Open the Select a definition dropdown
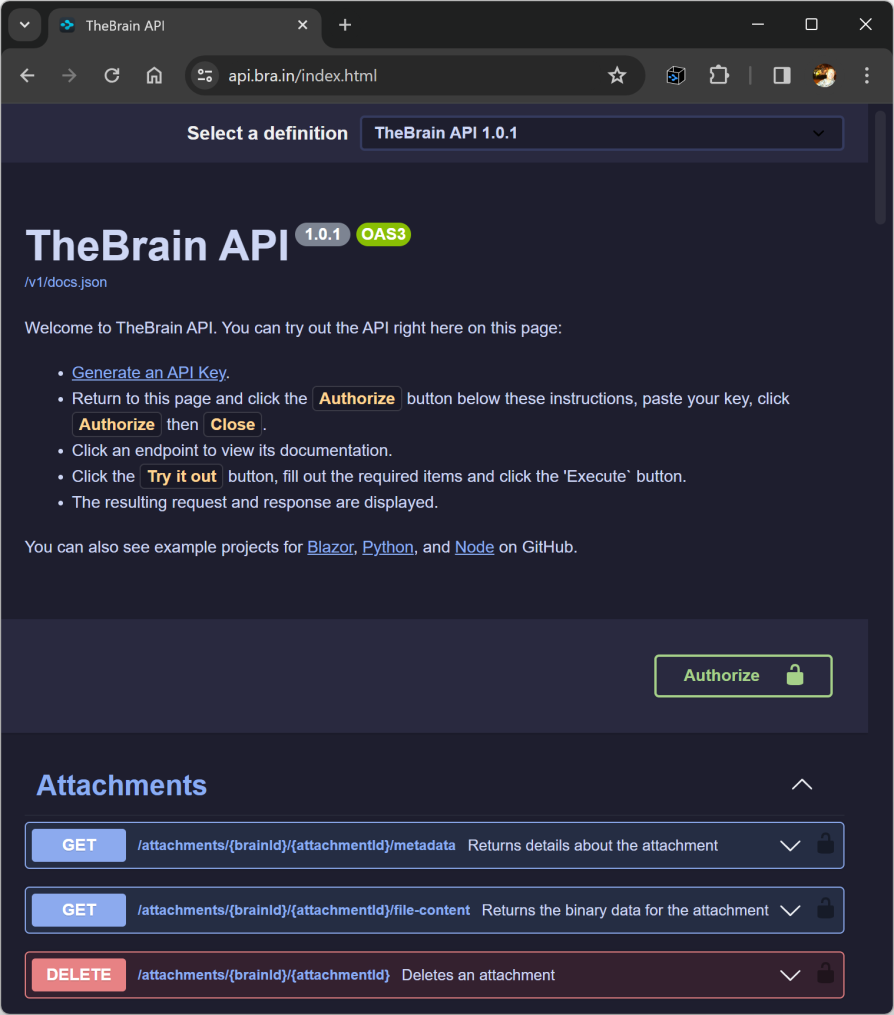 click(601, 133)
